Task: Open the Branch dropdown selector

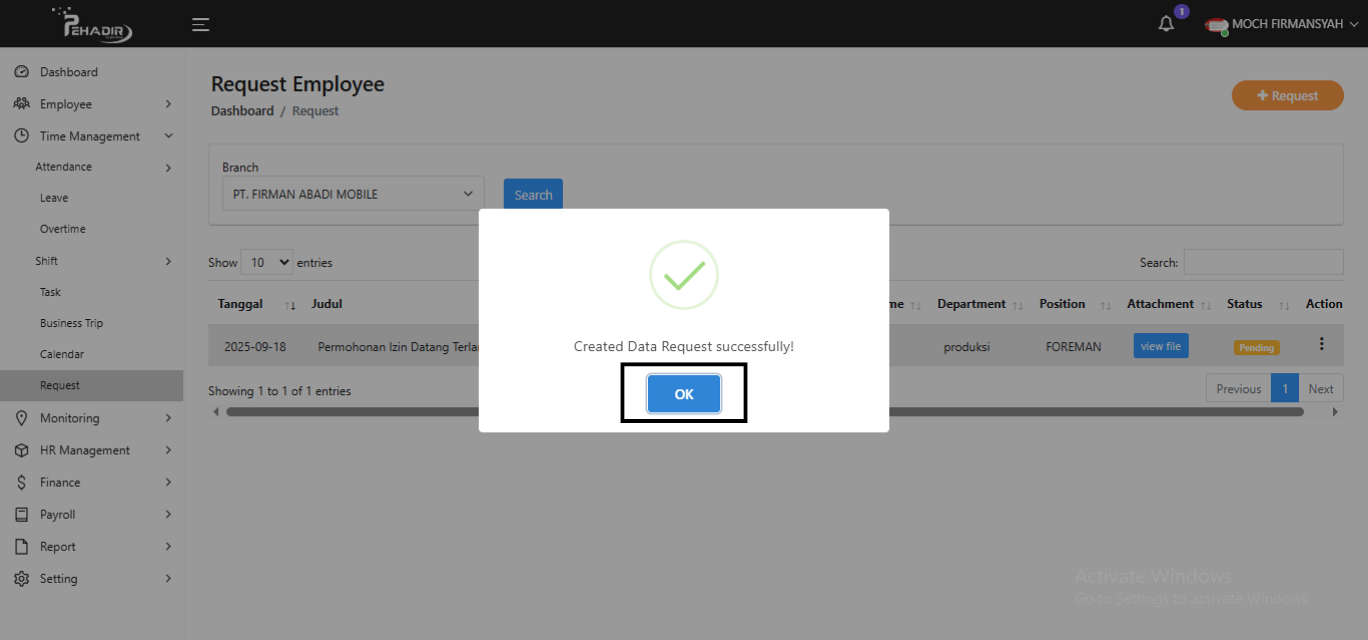Action: click(x=353, y=194)
